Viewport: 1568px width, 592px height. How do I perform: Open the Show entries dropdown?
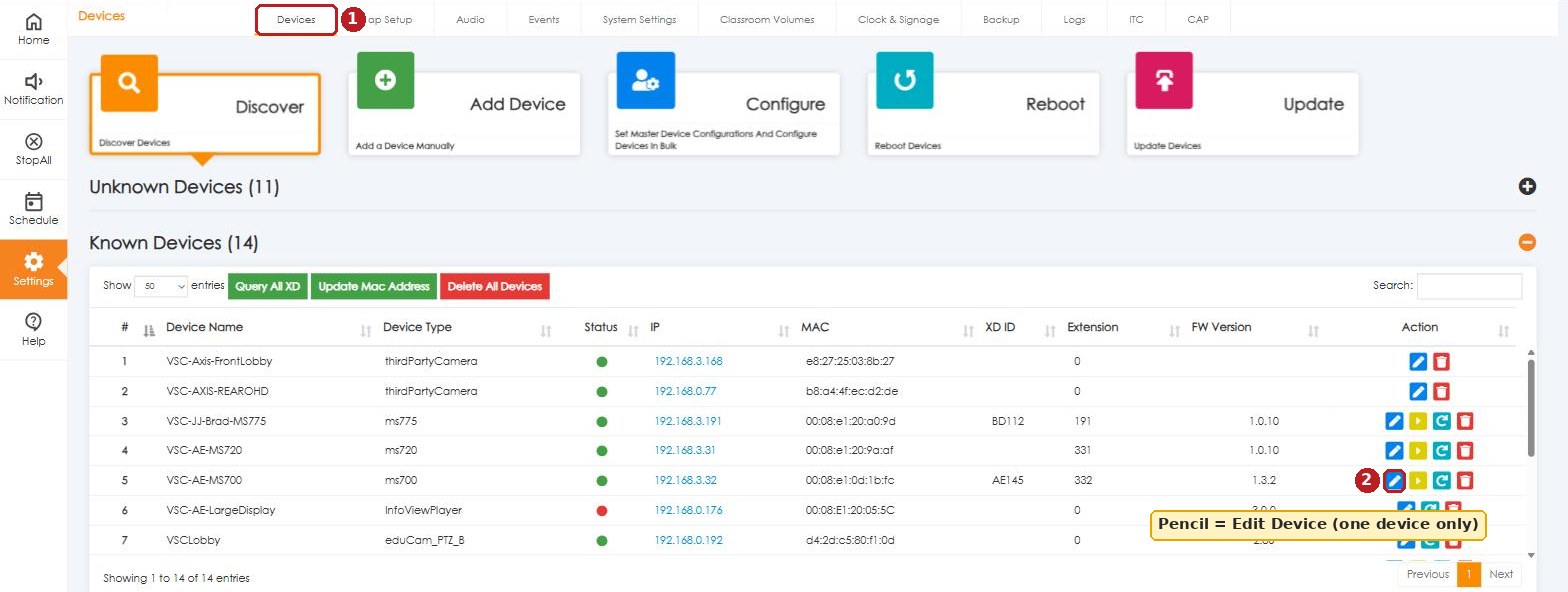(x=161, y=286)
